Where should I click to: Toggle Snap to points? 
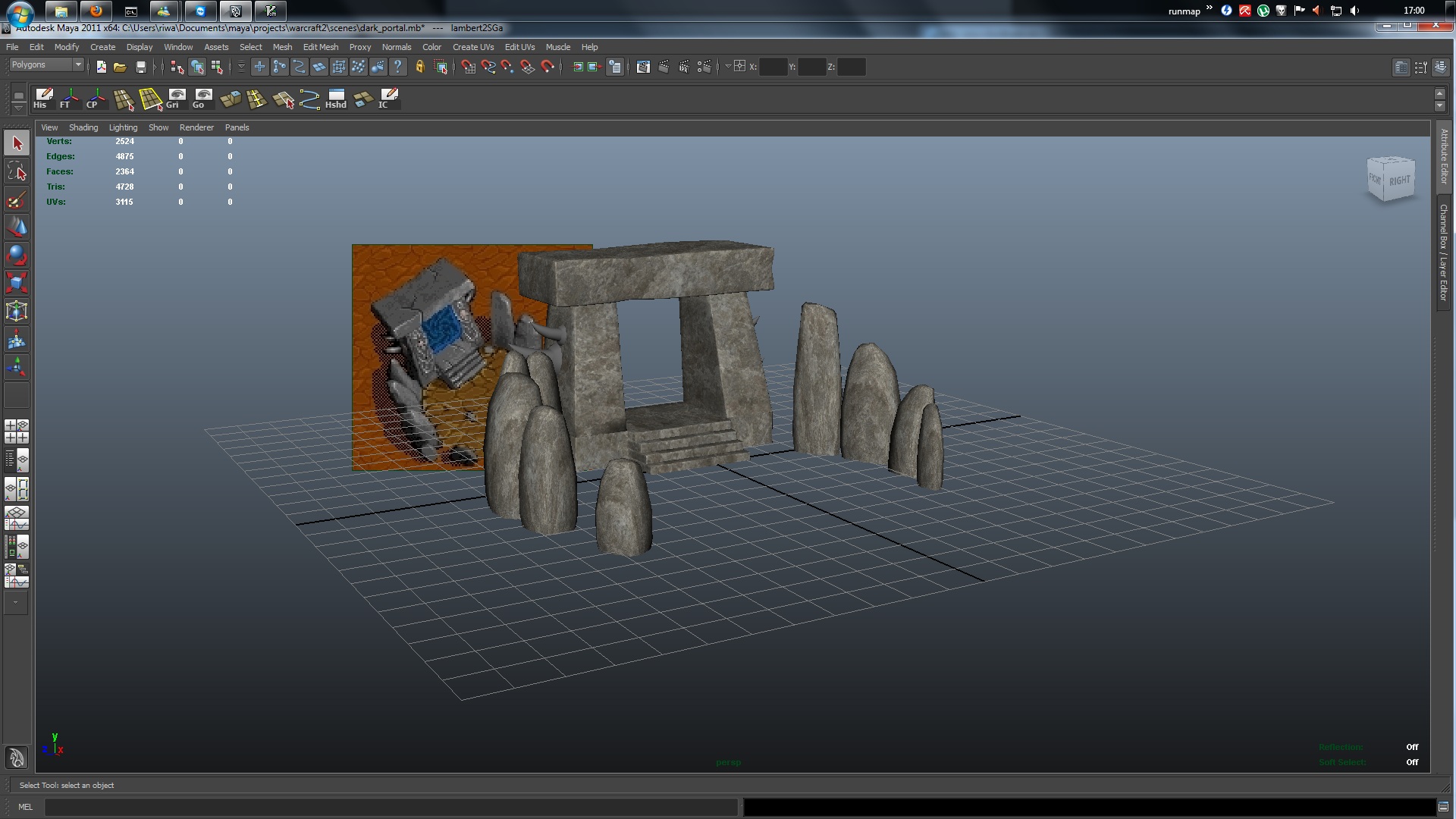point(508,67)
